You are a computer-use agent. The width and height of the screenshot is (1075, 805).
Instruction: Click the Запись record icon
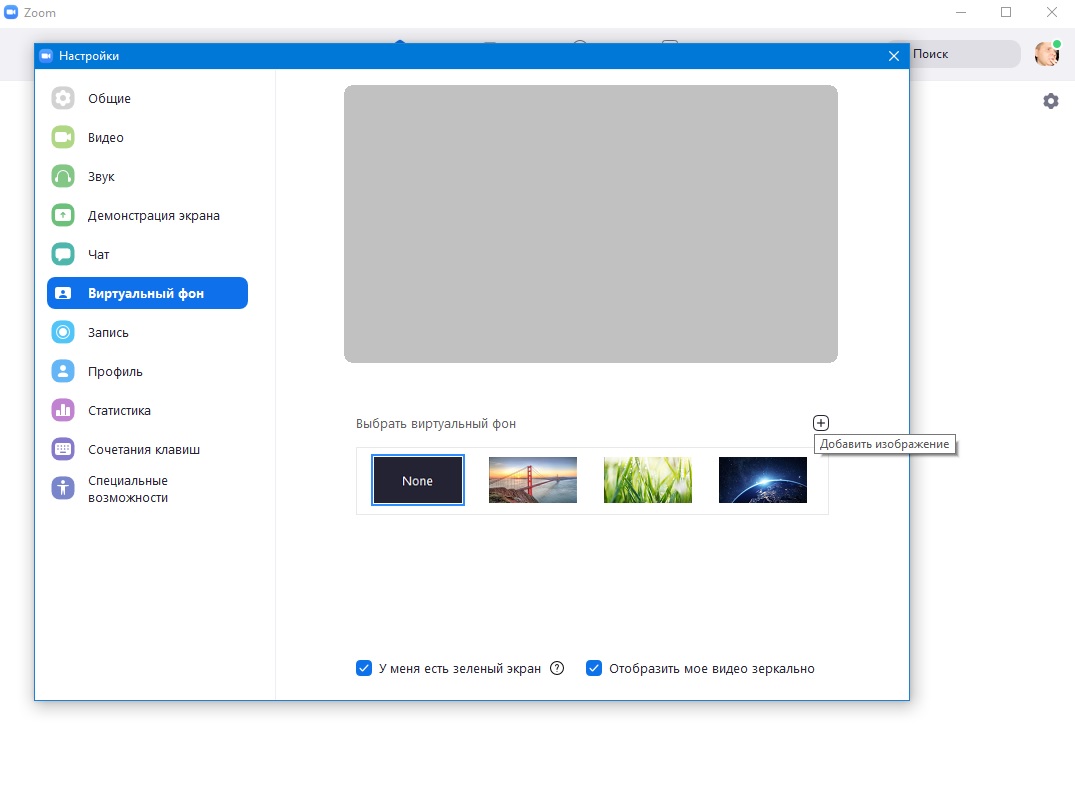(63, 332)
